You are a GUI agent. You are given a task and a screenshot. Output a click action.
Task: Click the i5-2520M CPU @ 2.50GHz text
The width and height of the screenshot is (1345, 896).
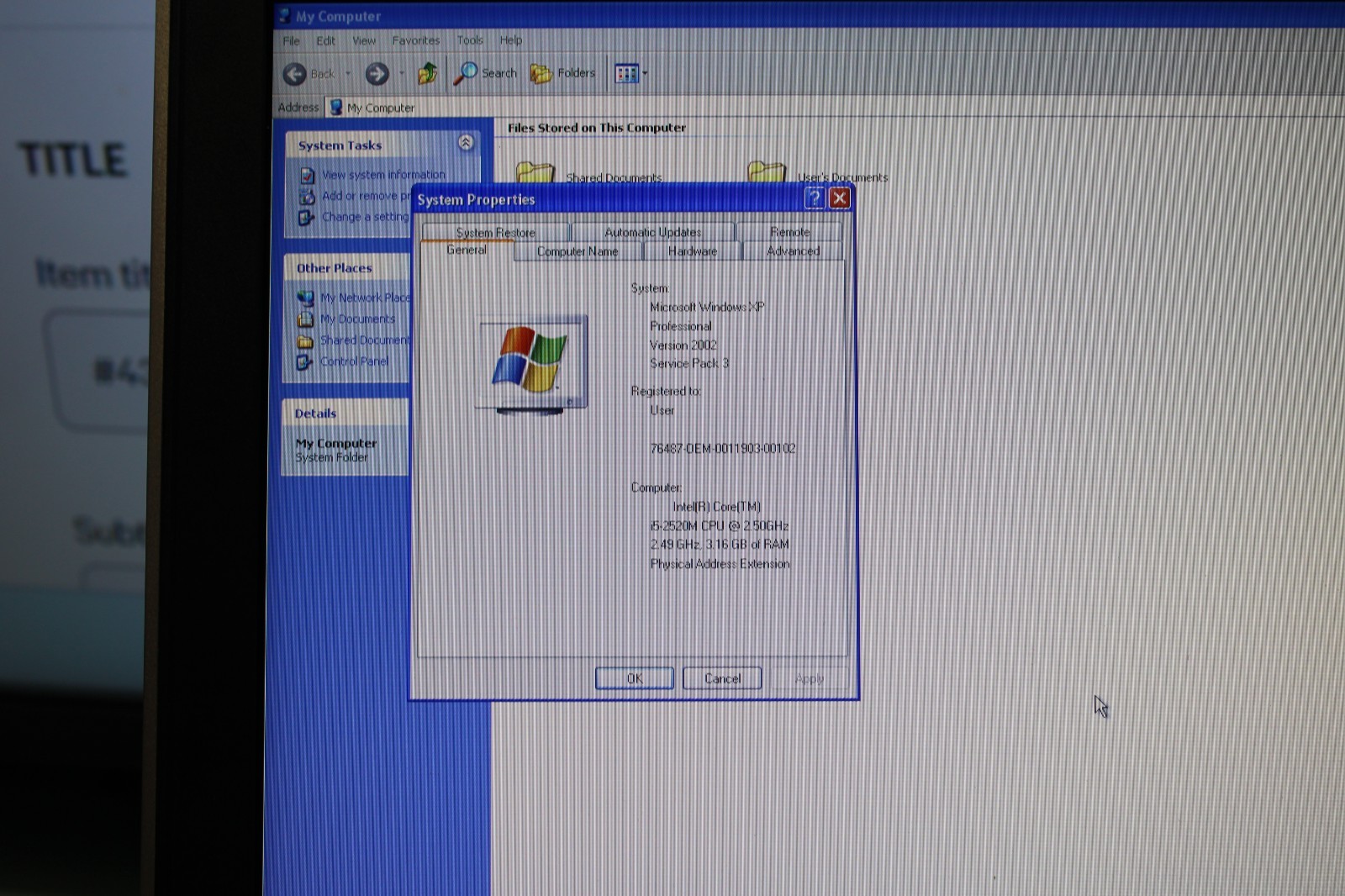coord(719,525)
